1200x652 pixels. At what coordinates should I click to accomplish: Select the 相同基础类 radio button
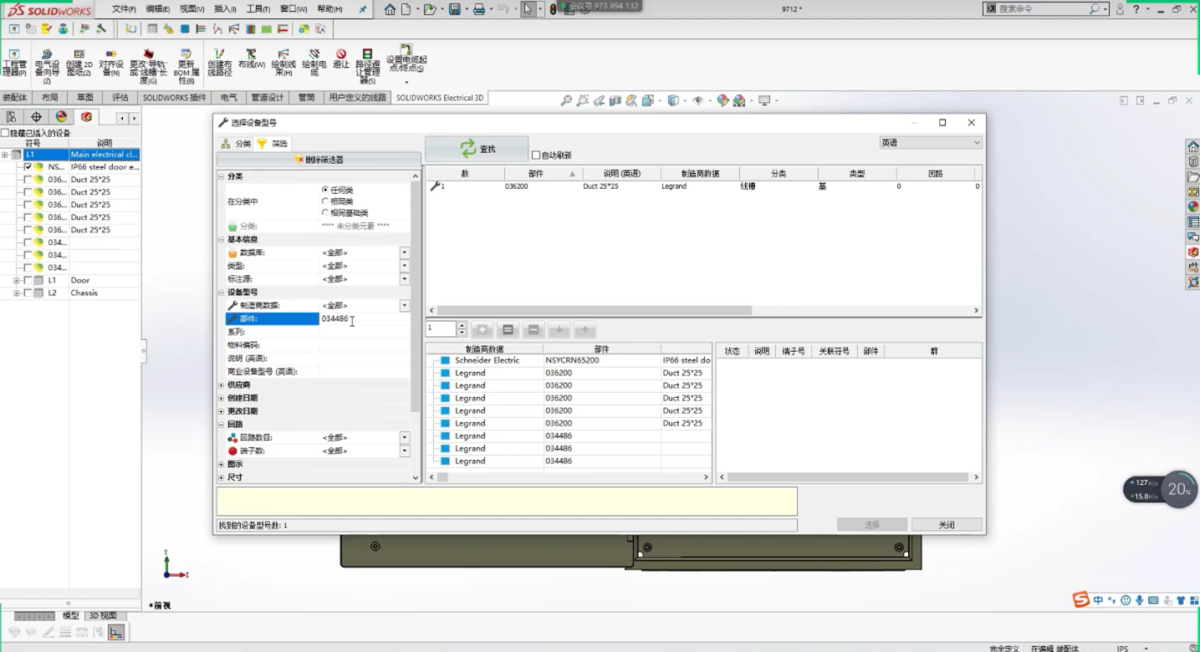pos(325,213)
